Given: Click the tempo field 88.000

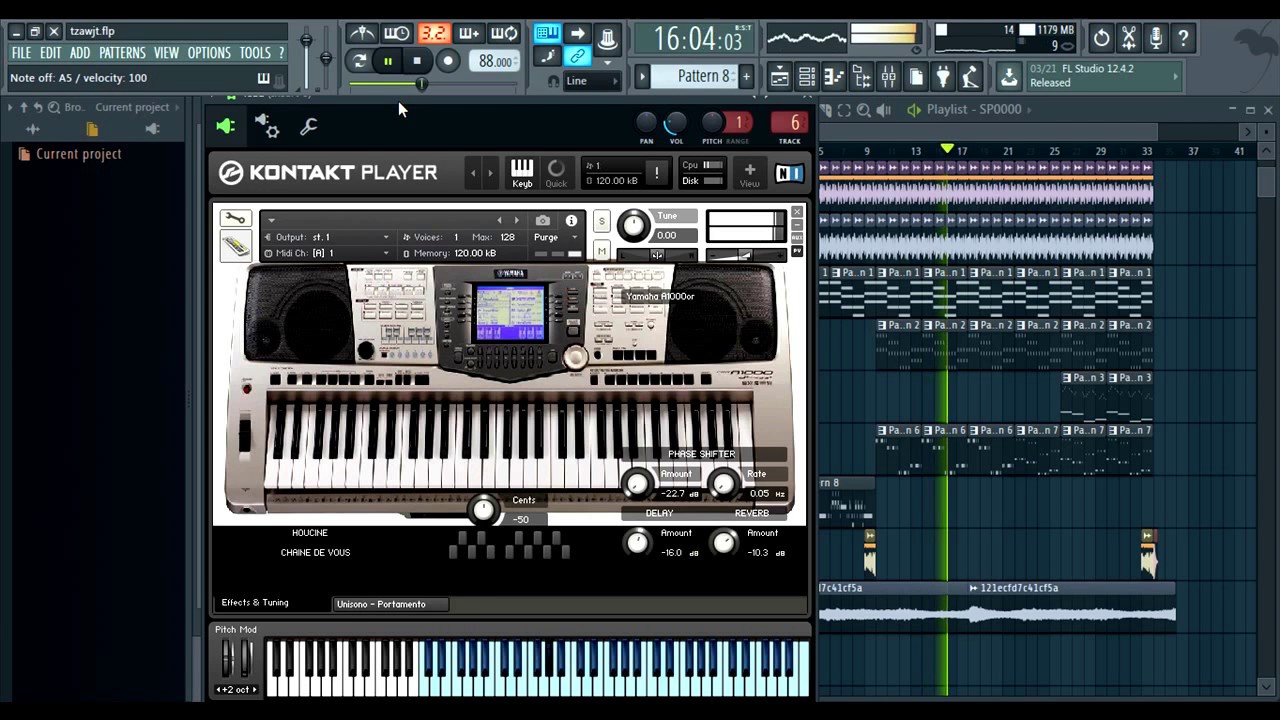Looking at the screenshot, I should tap(494, 61).
